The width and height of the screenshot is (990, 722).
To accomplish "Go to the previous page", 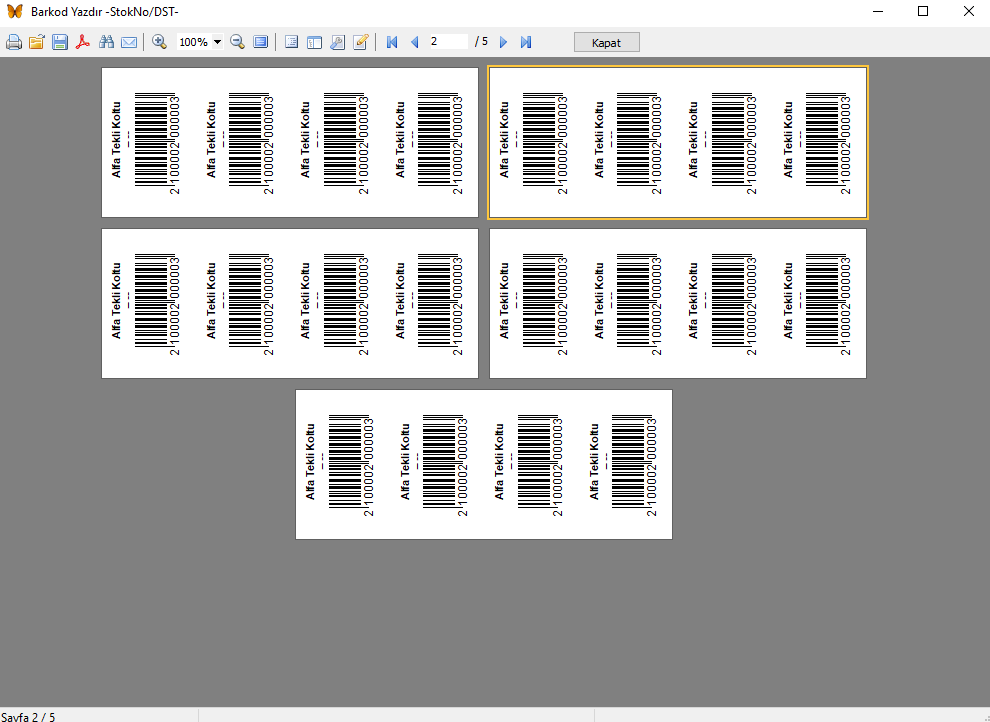I will point(415,42).
